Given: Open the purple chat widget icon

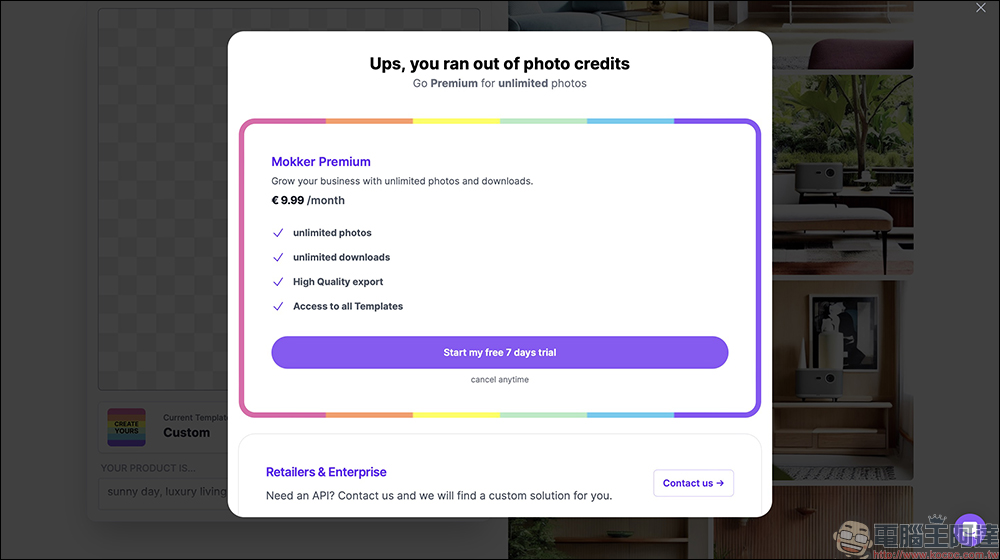Looking at the screenshot, I should pyautogui.click(x=969, y=529).
